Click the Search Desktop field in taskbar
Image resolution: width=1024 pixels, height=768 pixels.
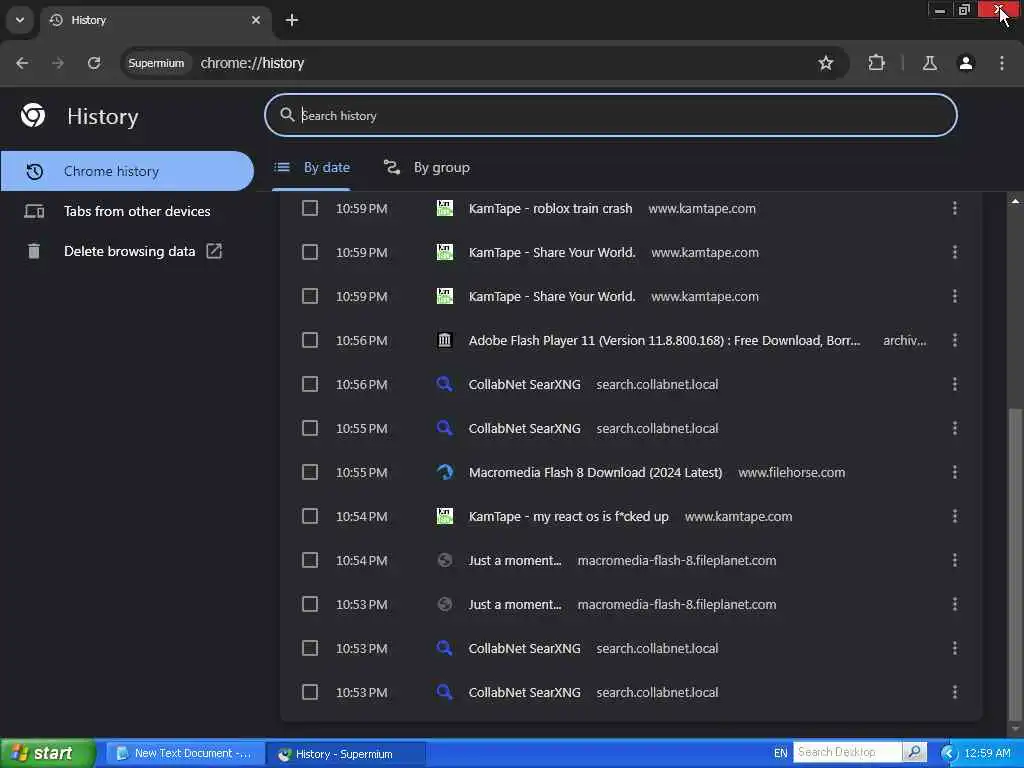[848, 752]
